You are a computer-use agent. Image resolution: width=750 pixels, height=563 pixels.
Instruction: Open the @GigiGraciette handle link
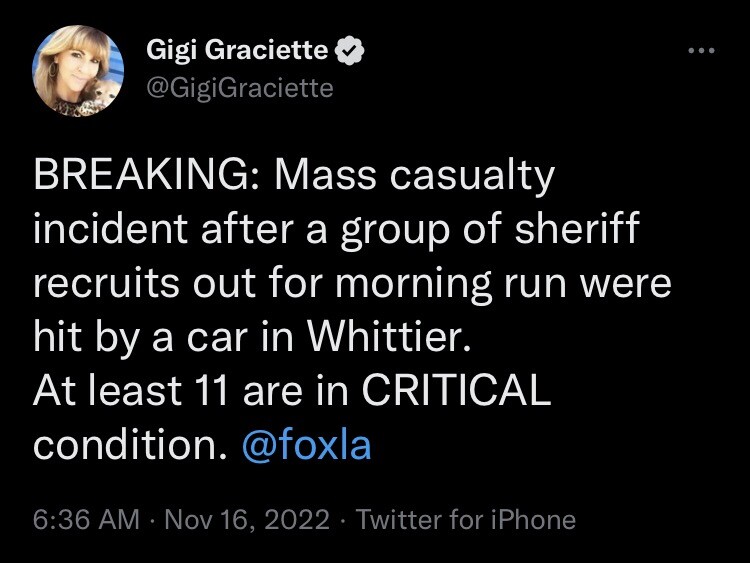tap(239, 88)
